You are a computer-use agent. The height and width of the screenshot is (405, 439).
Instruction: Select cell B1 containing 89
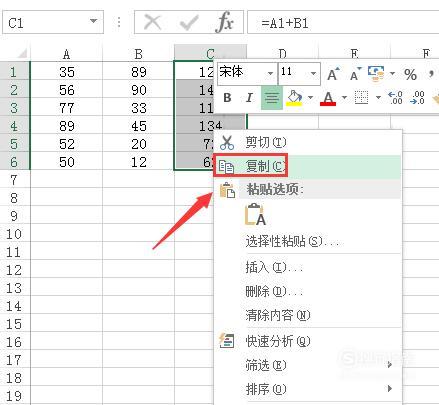138,72
